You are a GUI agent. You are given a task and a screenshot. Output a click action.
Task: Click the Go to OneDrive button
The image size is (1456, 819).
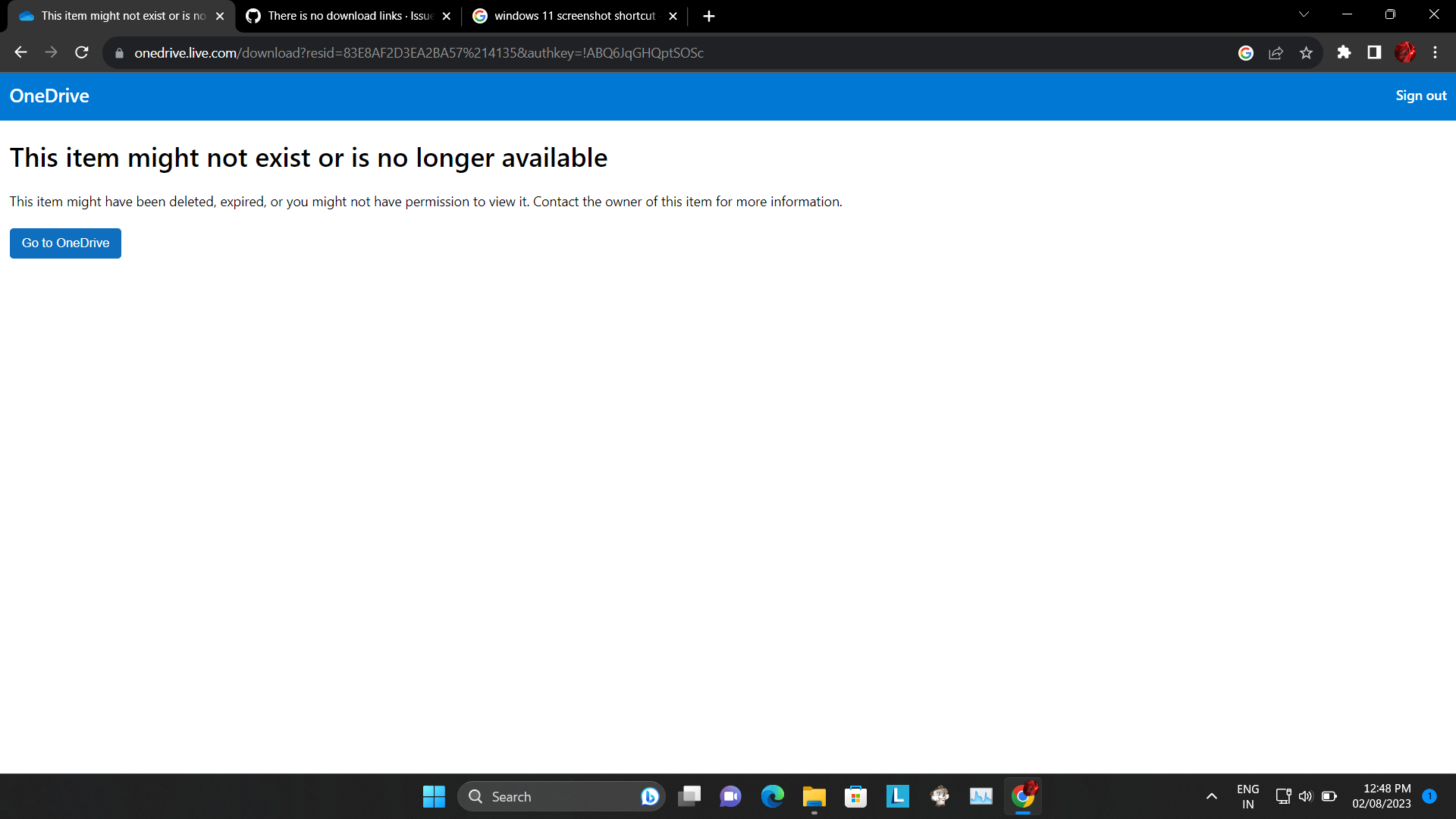tap(65, 243)
